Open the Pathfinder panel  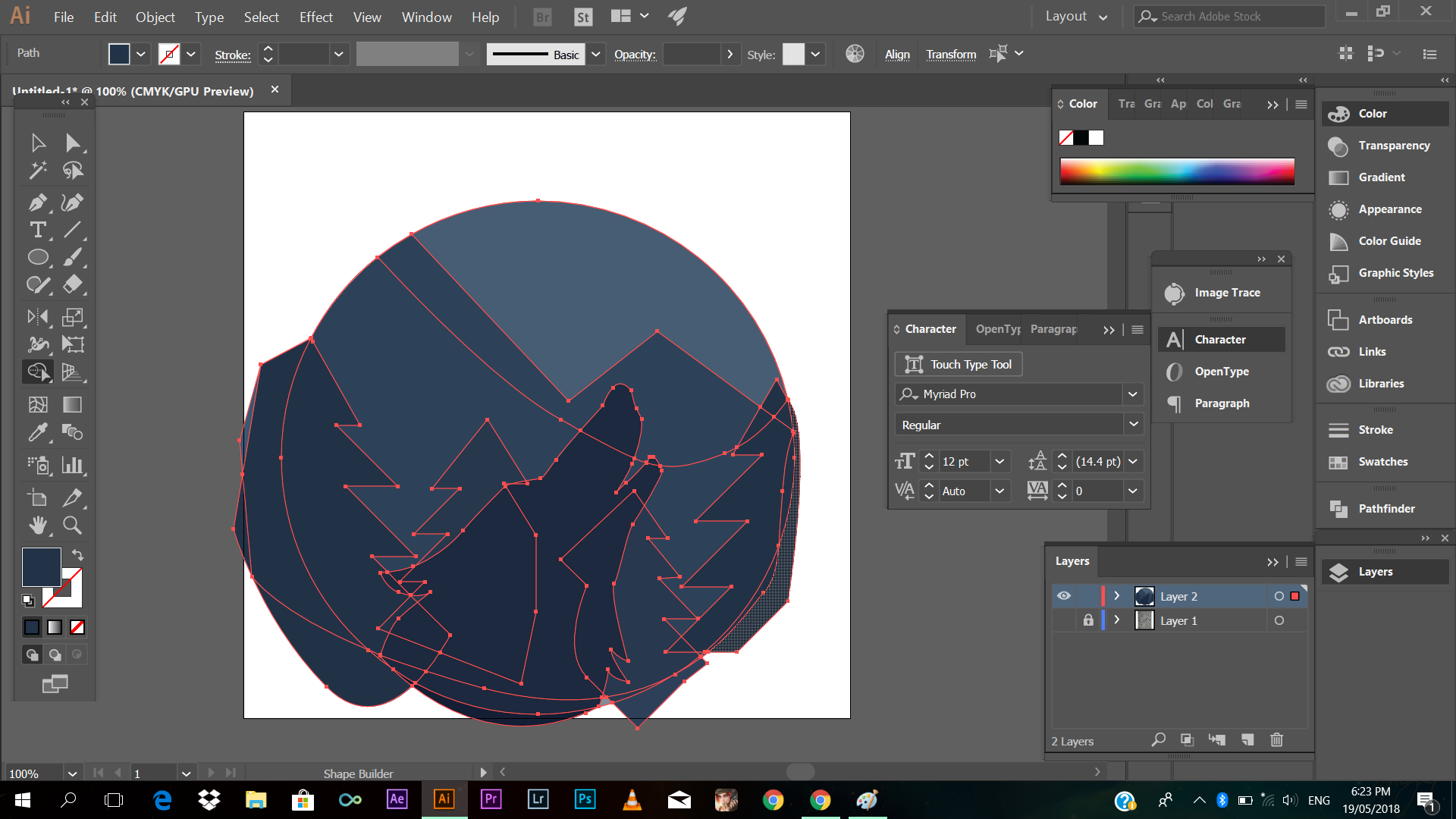coord(1385,509)
